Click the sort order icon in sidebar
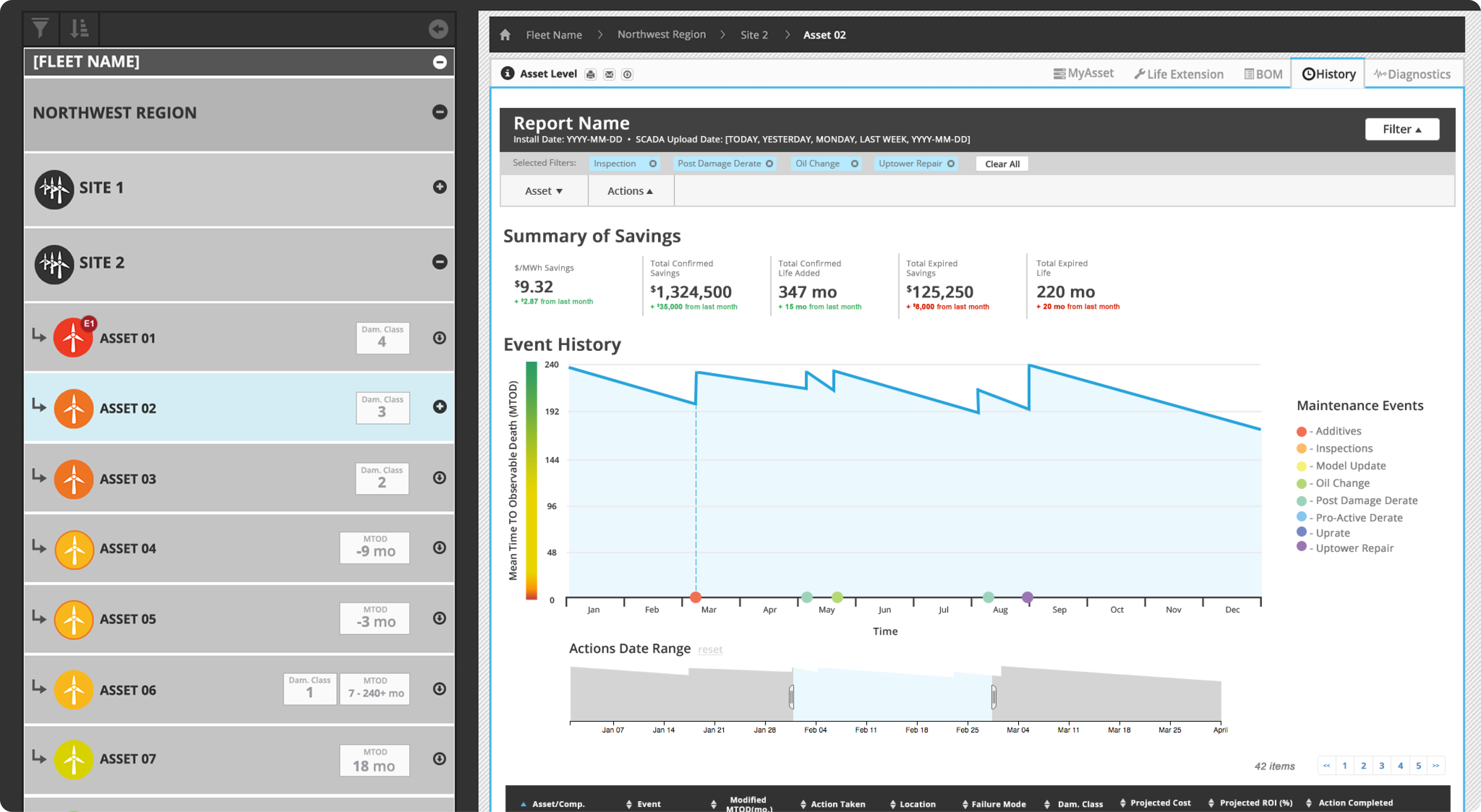The height and width of the screenshot is (812, 1481). (x=79, y=29)
